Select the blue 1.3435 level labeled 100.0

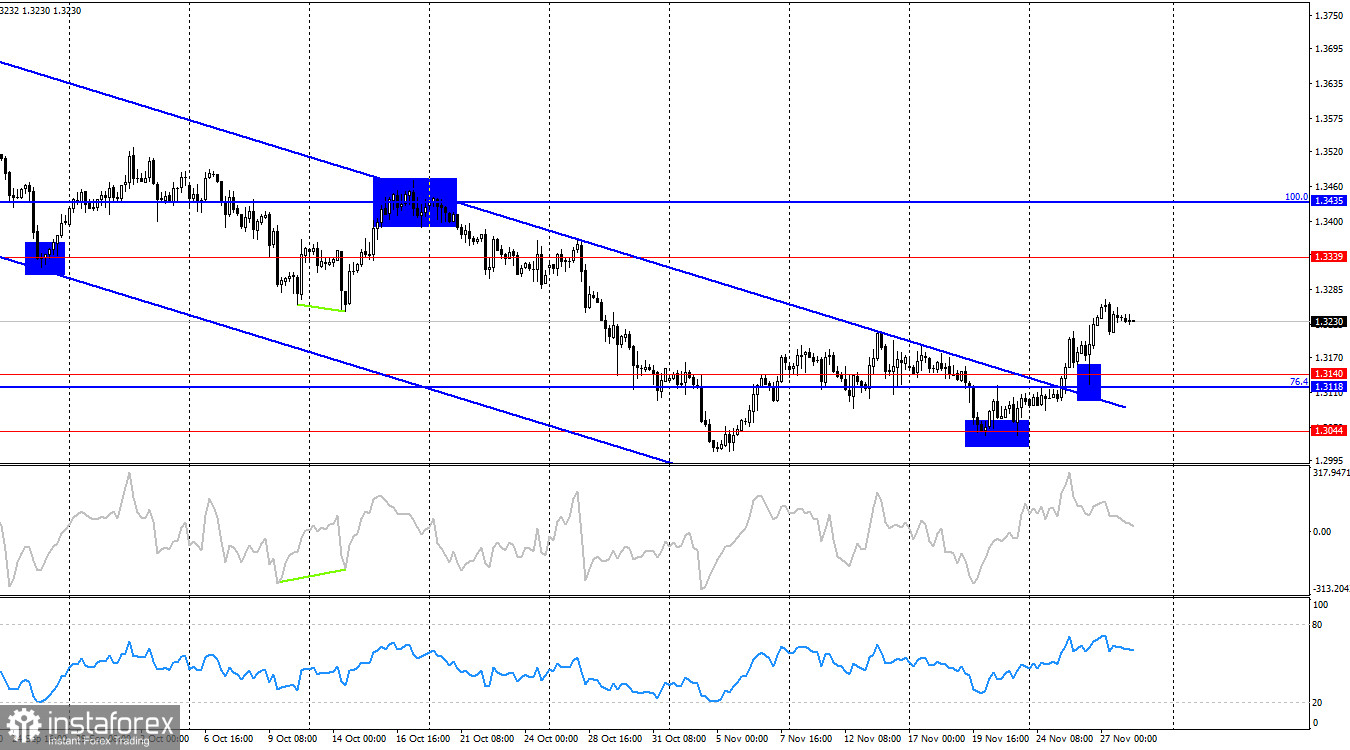point(1330,200)
